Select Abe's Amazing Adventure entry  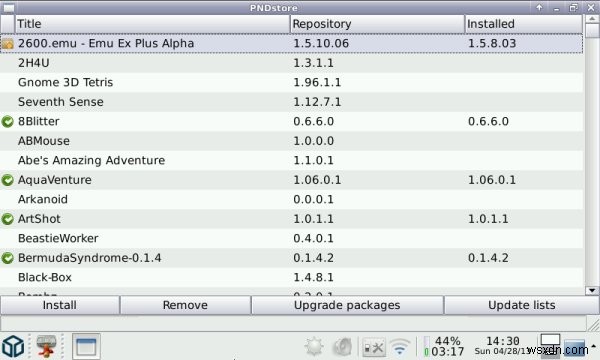coord(292,160)
